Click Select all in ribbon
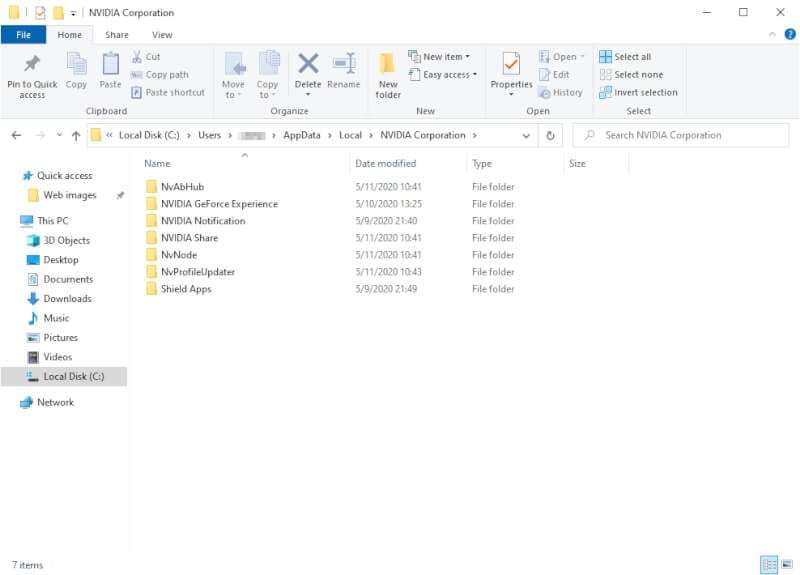 (625, 57)
